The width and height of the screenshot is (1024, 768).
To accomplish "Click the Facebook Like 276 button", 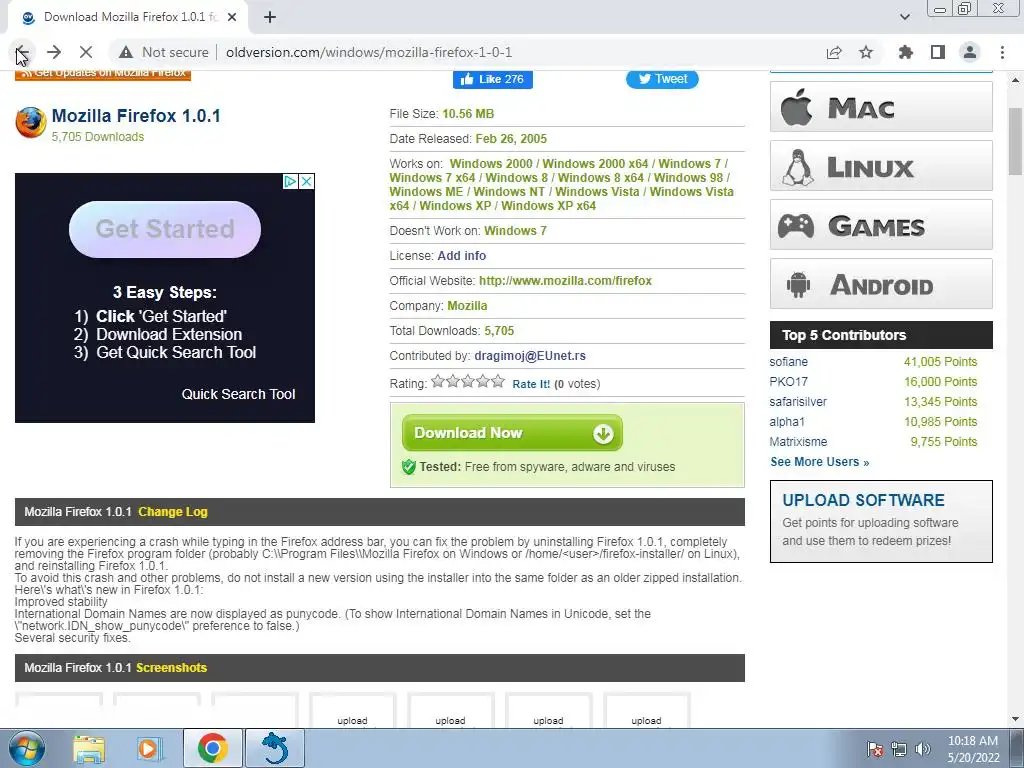I will (x=493, y=79).
